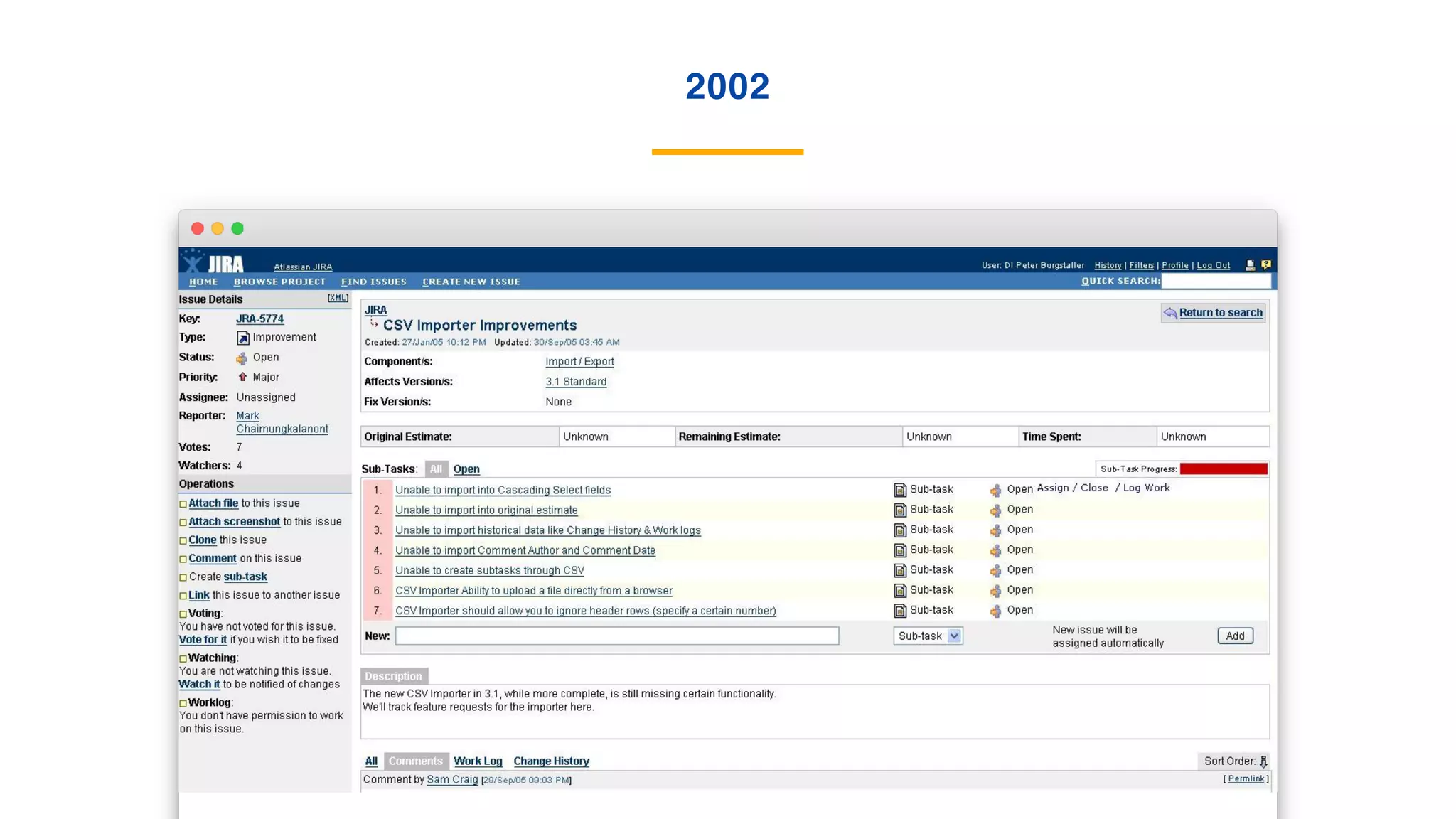Open Create New Issue menu item
The width and height of the screenshot is (1456, 819).
[x=471, y=282]
